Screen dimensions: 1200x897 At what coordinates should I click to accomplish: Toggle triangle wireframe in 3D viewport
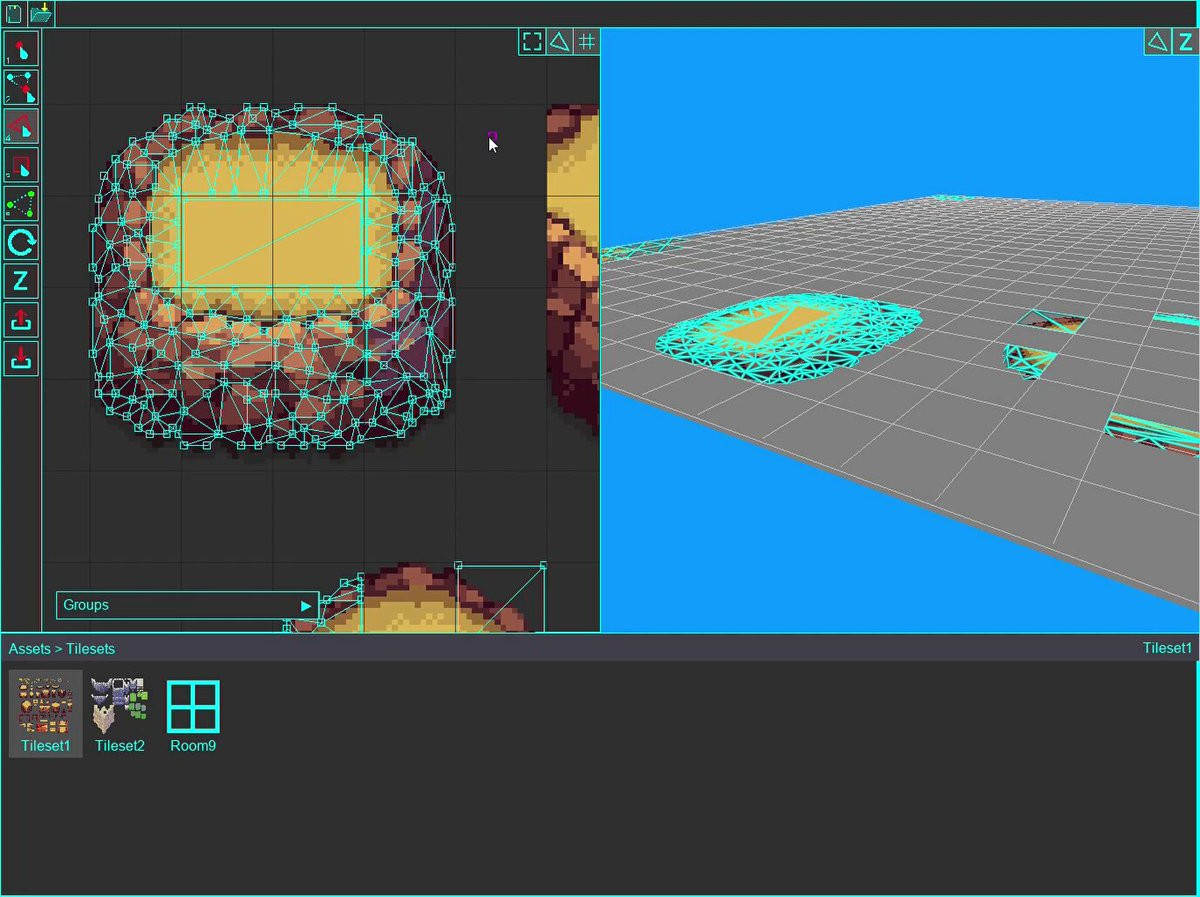click(x=1157, y=41)
